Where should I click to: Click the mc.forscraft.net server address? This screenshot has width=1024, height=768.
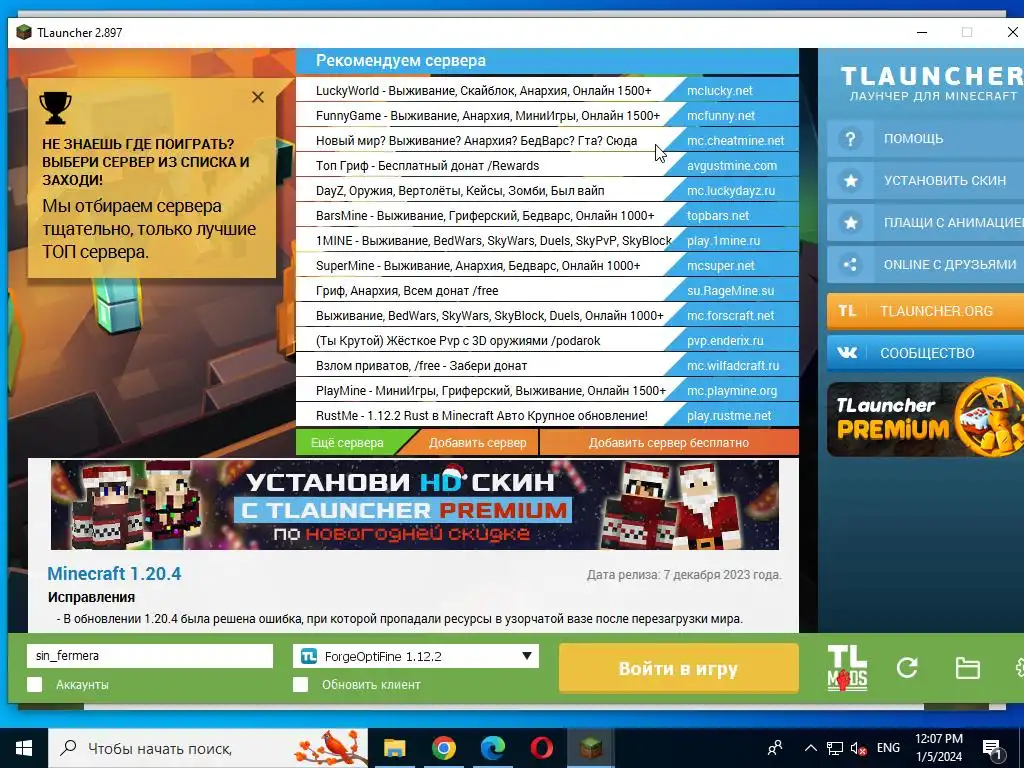point(730,315)
